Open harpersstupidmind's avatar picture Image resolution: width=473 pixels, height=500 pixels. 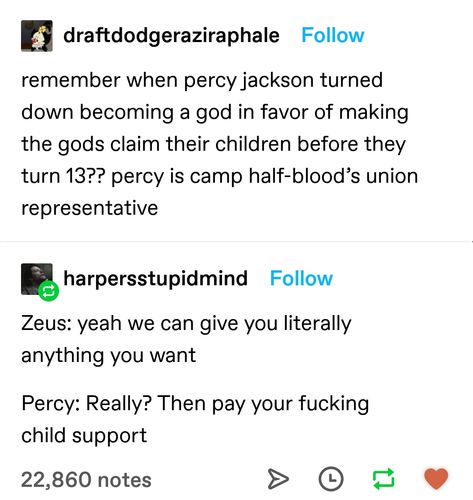[x=37, y=279]
